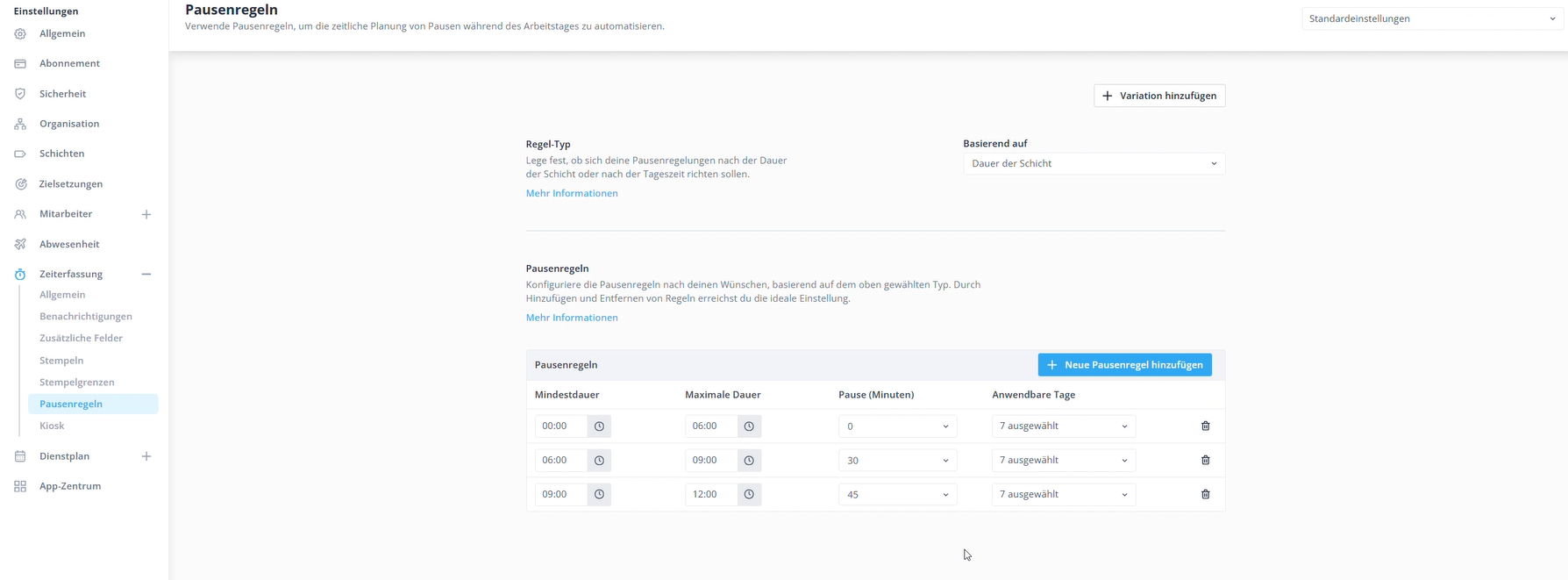Click the Allgemein gear icon in sidebar
Image resolution: width=1568 pixels, height=580 pixels.
coord(20,33)
